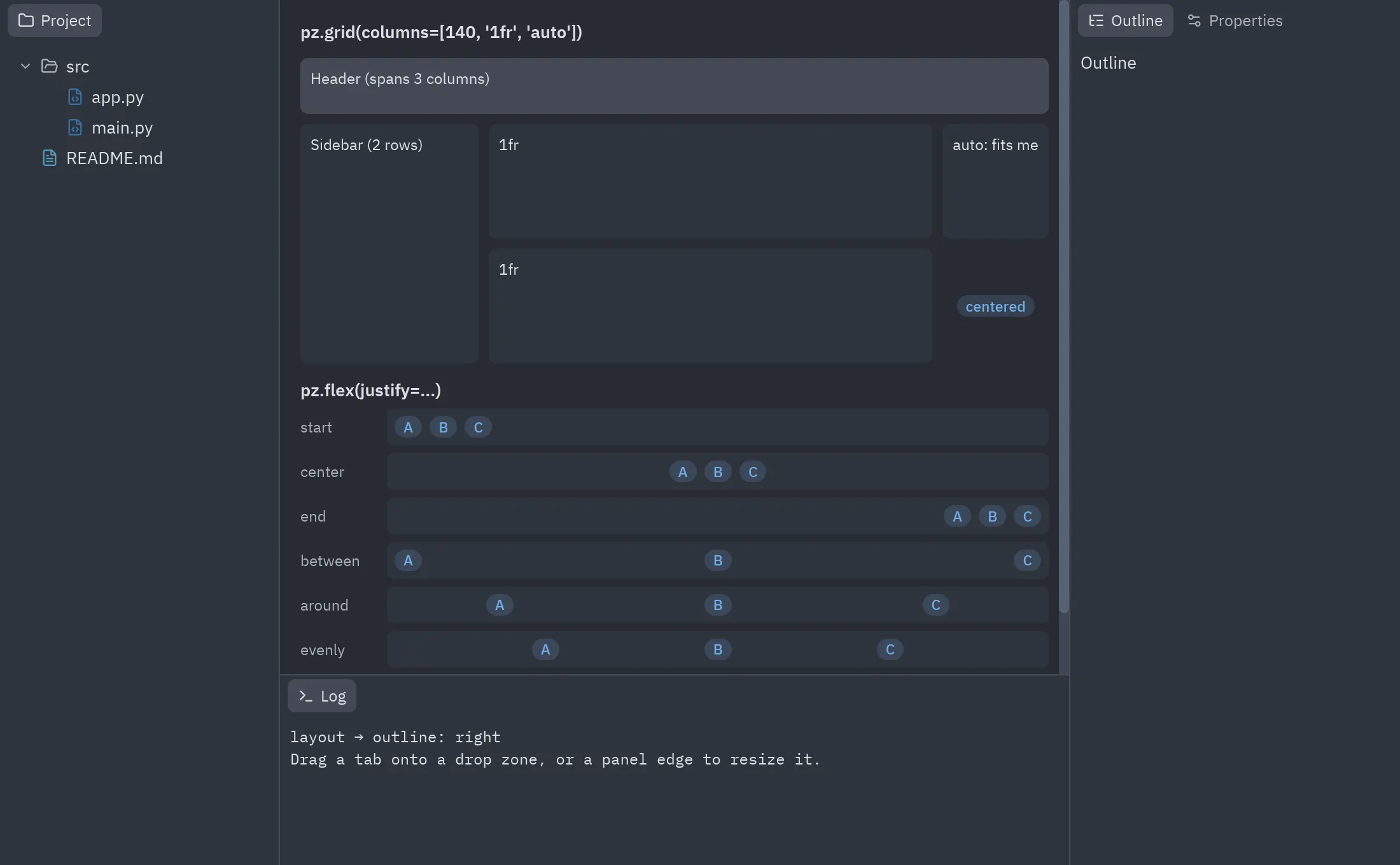Click the pz.grid columns heading
The width and height of the screenshot is (1400, 865).
(441, 32)
